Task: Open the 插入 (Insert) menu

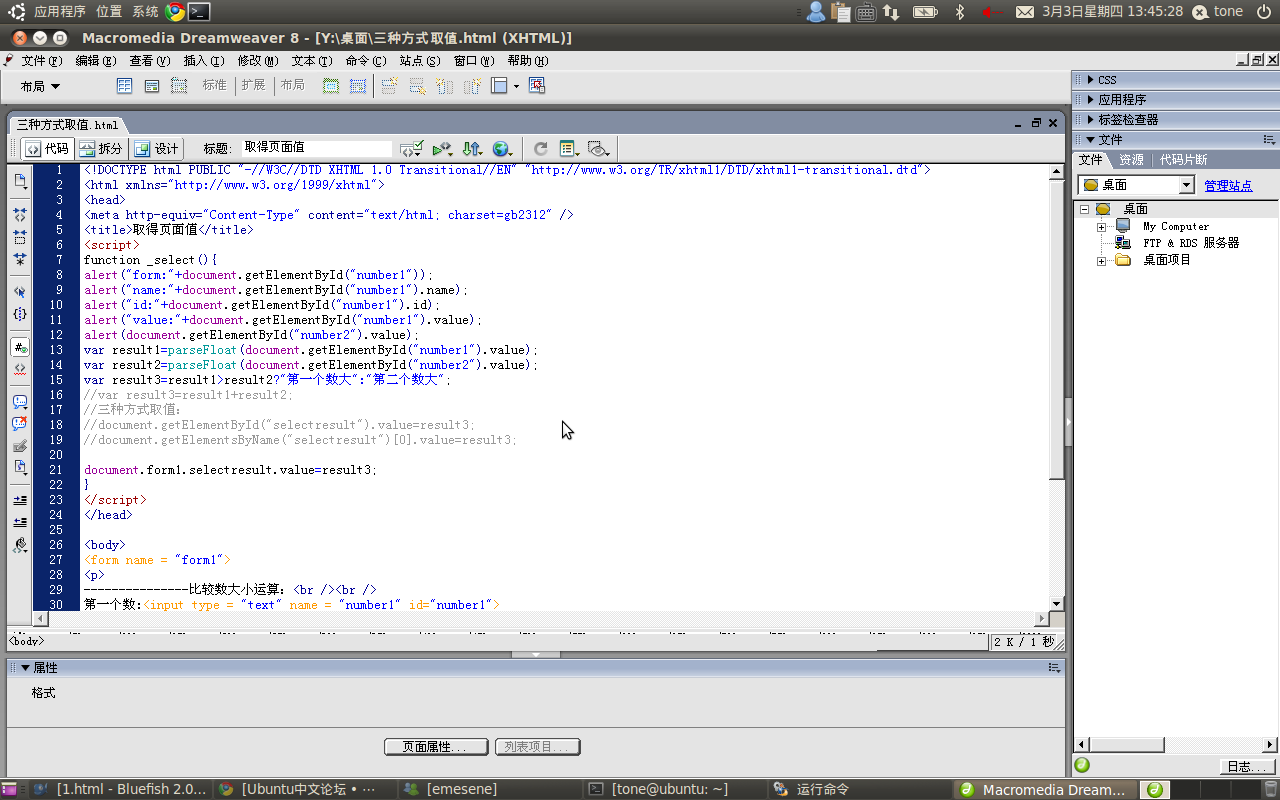Action: point(203,61)
